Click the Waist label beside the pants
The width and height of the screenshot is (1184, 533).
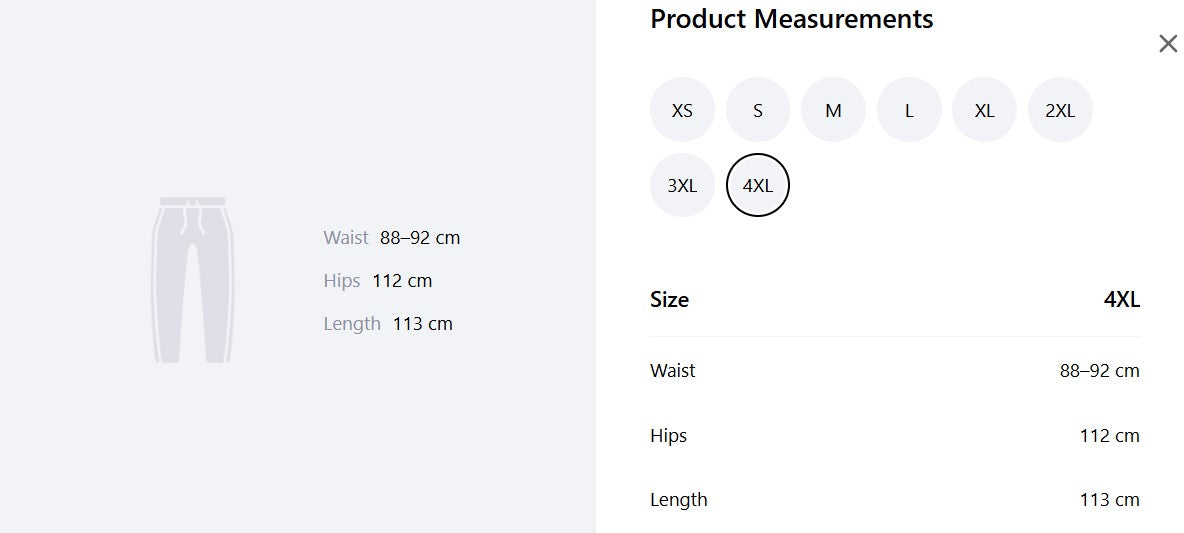[346, 238]
